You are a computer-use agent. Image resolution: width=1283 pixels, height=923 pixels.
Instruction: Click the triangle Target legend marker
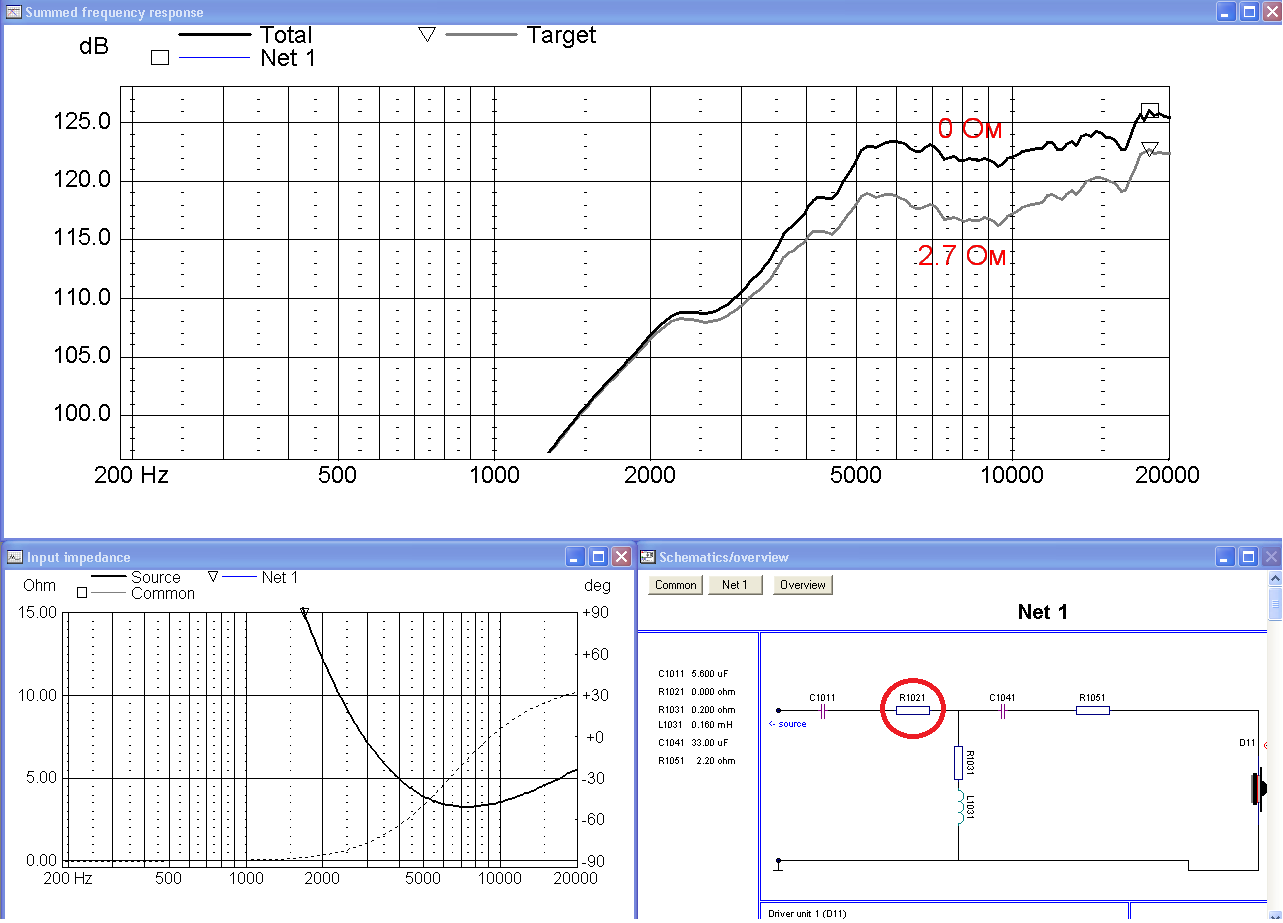[x=427, y=35]
